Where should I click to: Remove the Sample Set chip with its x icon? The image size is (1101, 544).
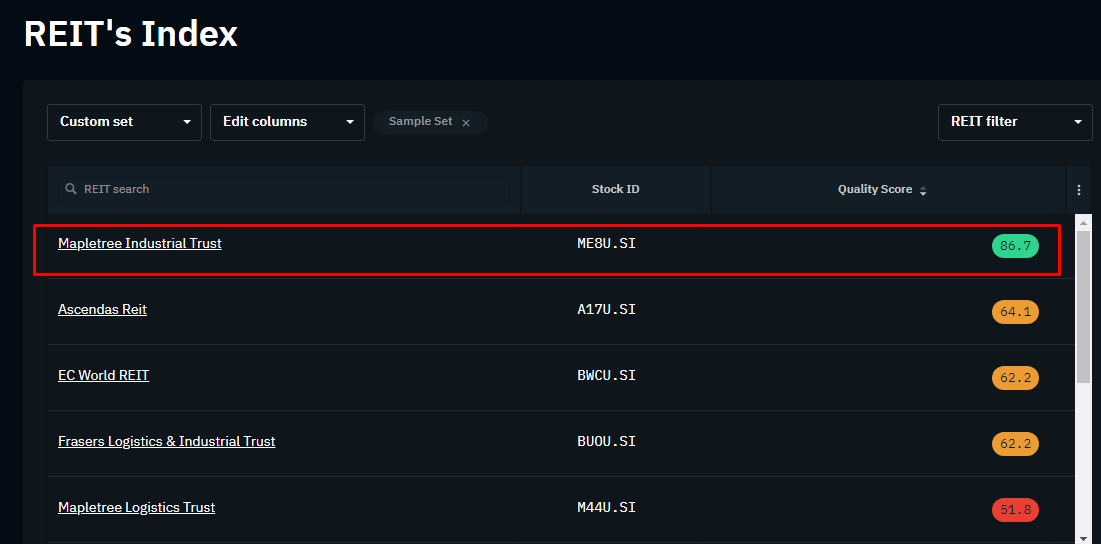466,123
